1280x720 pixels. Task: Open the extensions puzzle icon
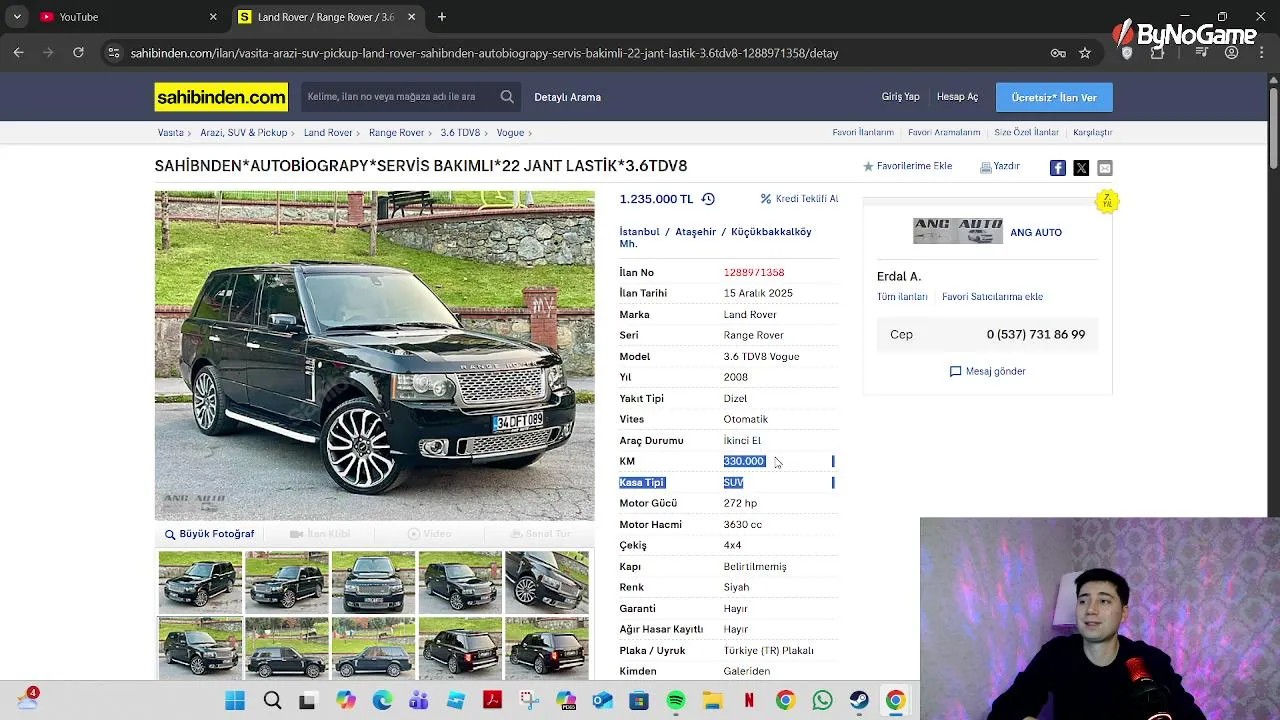(1158, 53)
